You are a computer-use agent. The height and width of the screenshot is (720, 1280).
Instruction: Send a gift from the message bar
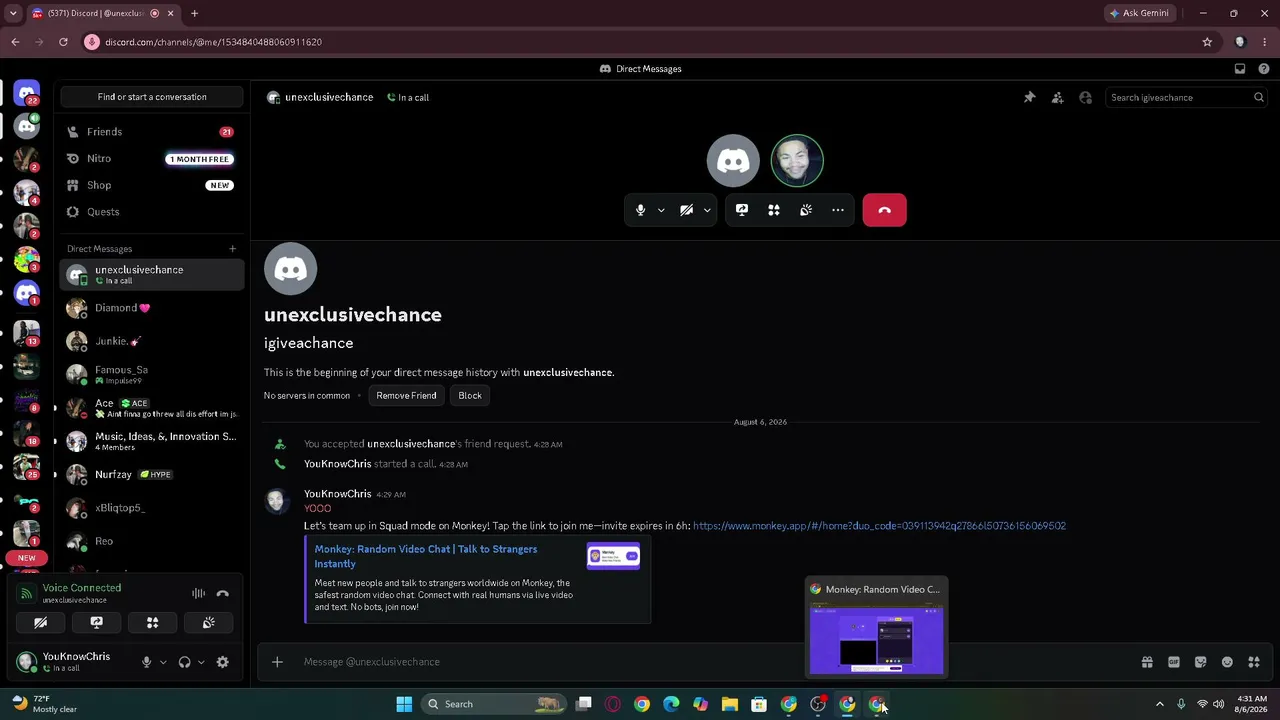point(1147,662)
